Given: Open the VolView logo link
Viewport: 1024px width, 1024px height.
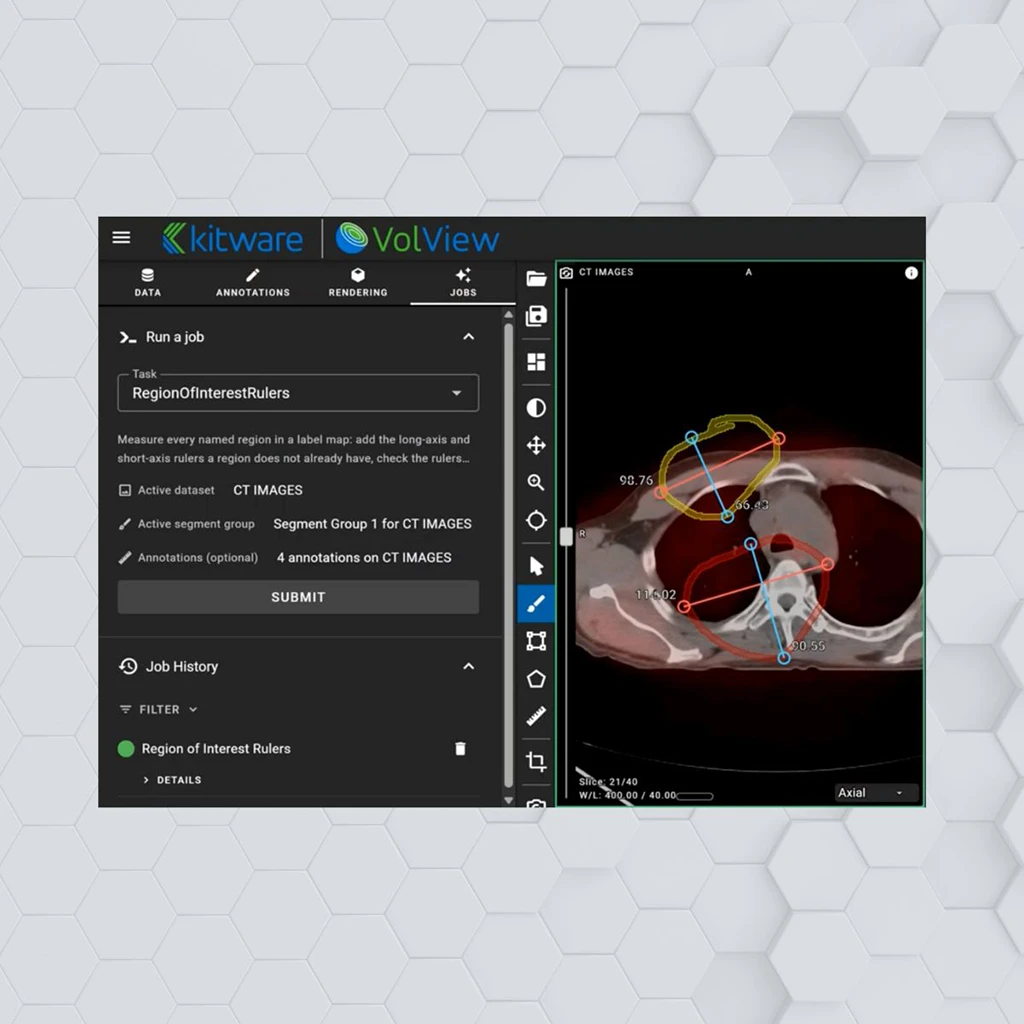Looking at the screenshot, I should (x=417, y=238).
